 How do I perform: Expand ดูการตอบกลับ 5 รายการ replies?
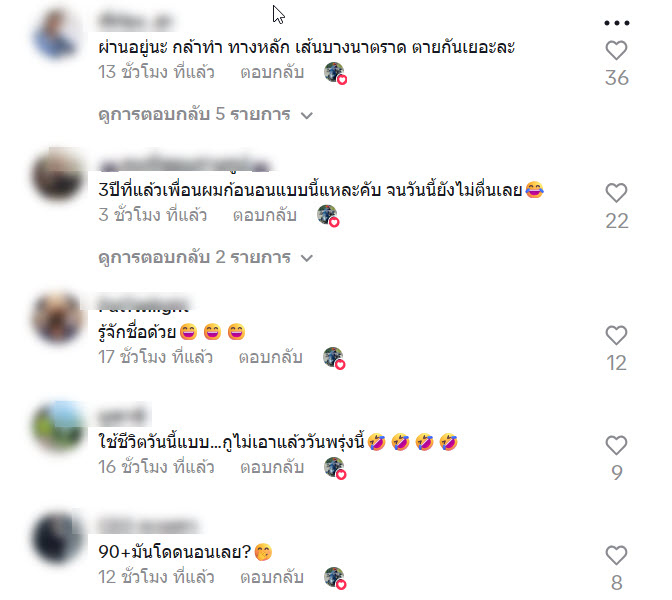(206, 114)
